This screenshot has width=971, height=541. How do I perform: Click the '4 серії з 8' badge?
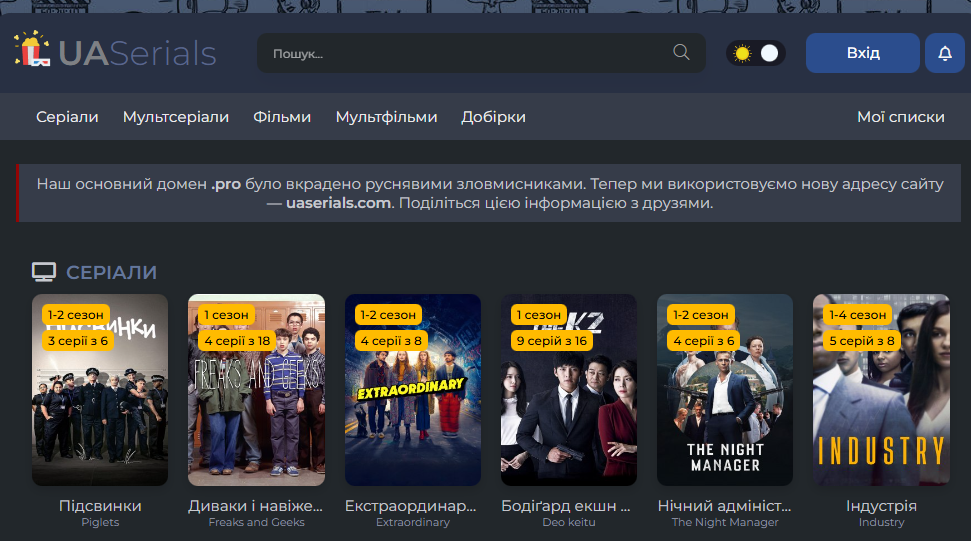pos(391,341)
